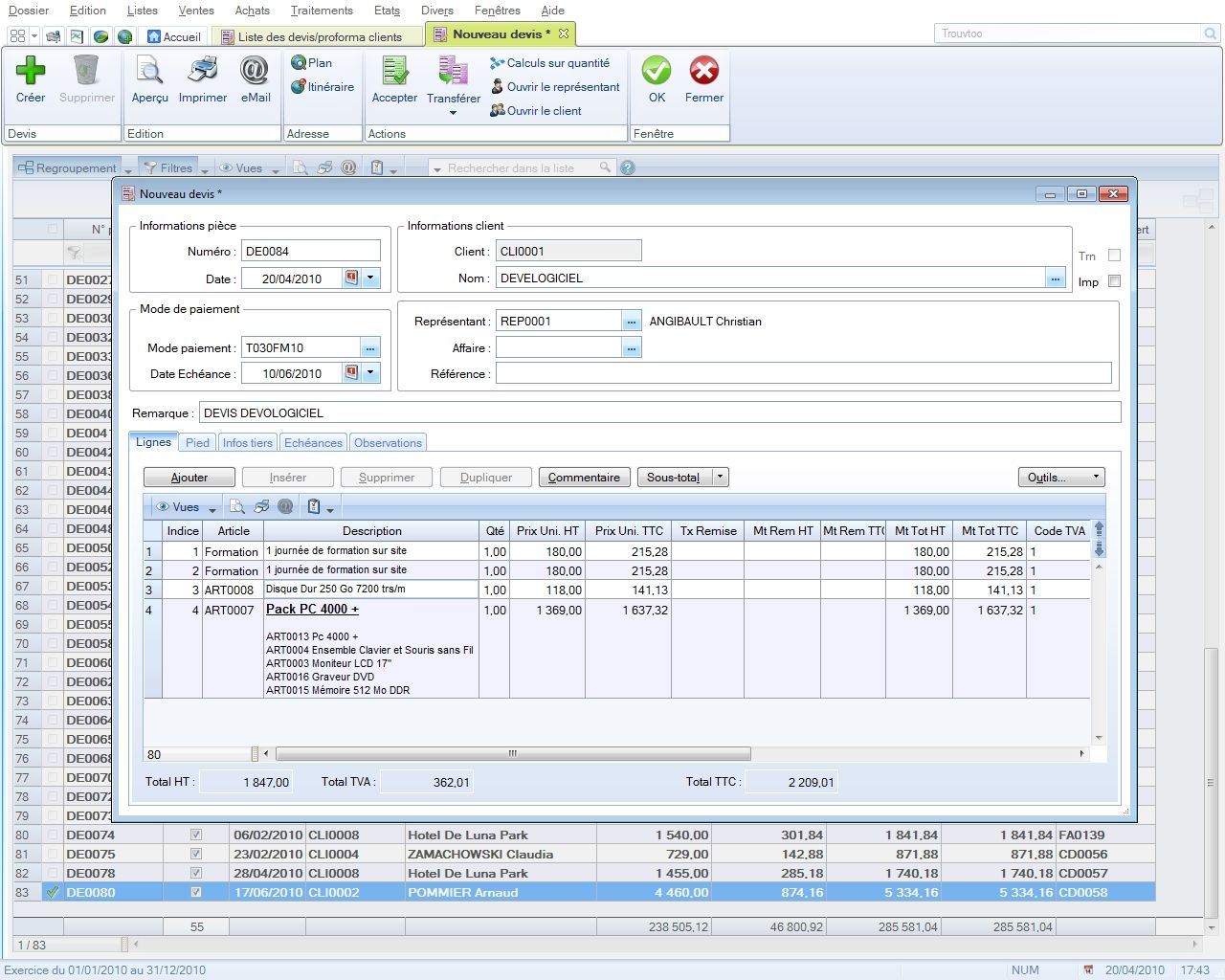
Task: Expand the Sous-total dropdown arrow
Action: tap(721, 478)
